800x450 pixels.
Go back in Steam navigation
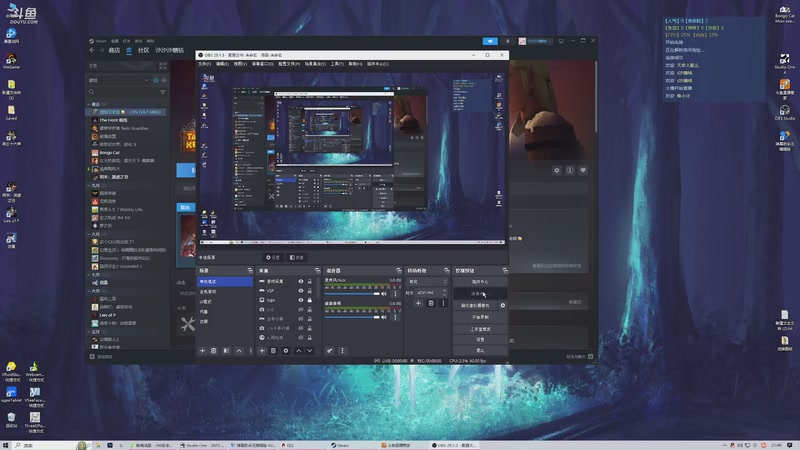[x=92, y=50]
